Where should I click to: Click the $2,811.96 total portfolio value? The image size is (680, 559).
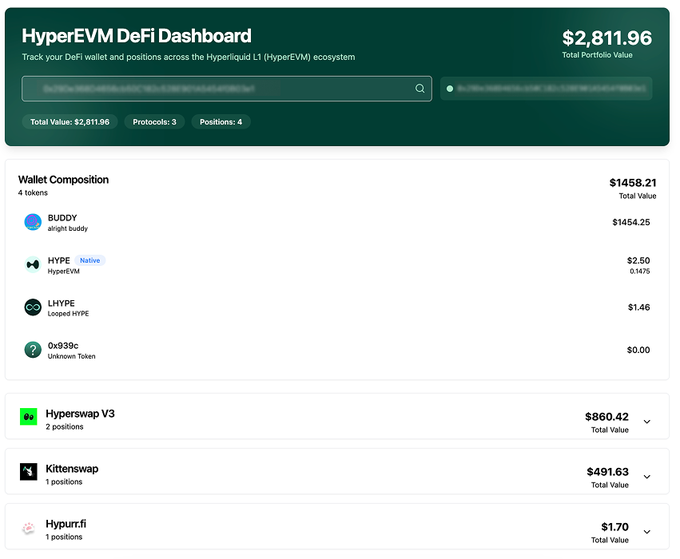[607, 38]
